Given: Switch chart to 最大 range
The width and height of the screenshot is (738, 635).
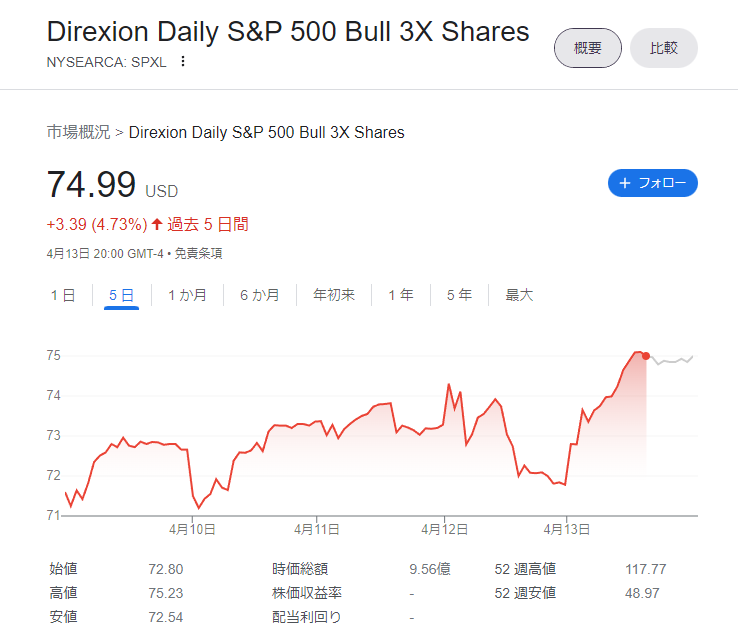Looking at the screenshot, I should 519,295.
